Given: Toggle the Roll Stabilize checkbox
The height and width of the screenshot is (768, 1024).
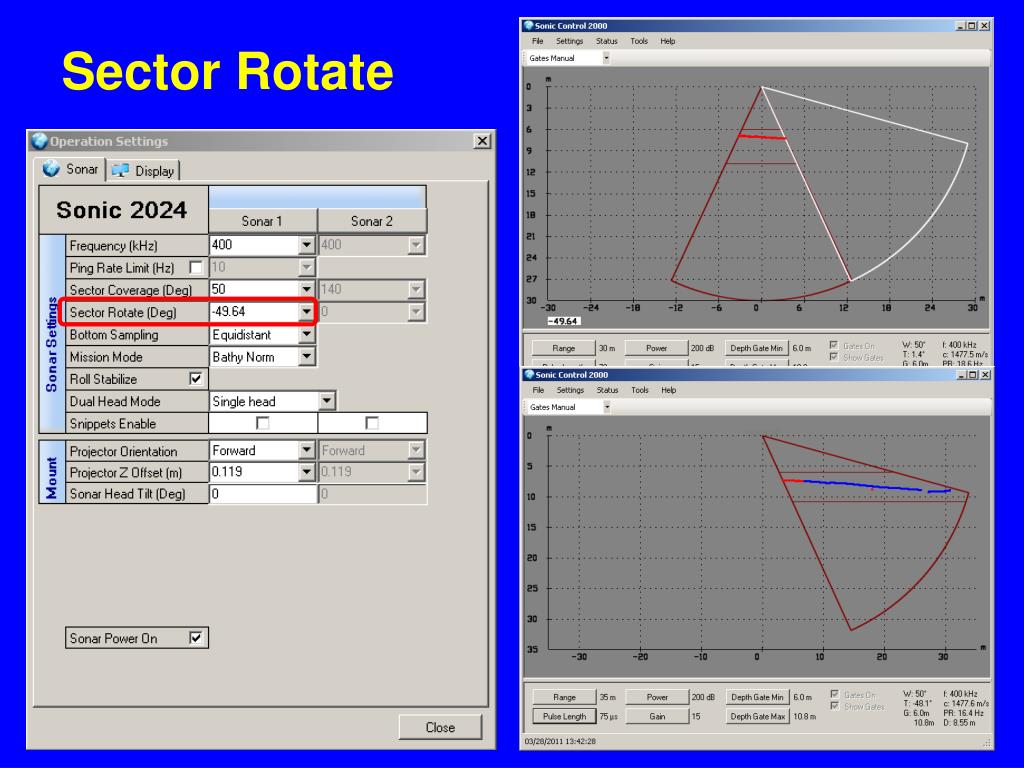Looking at the screenshot, I should [x=195, y=379].
